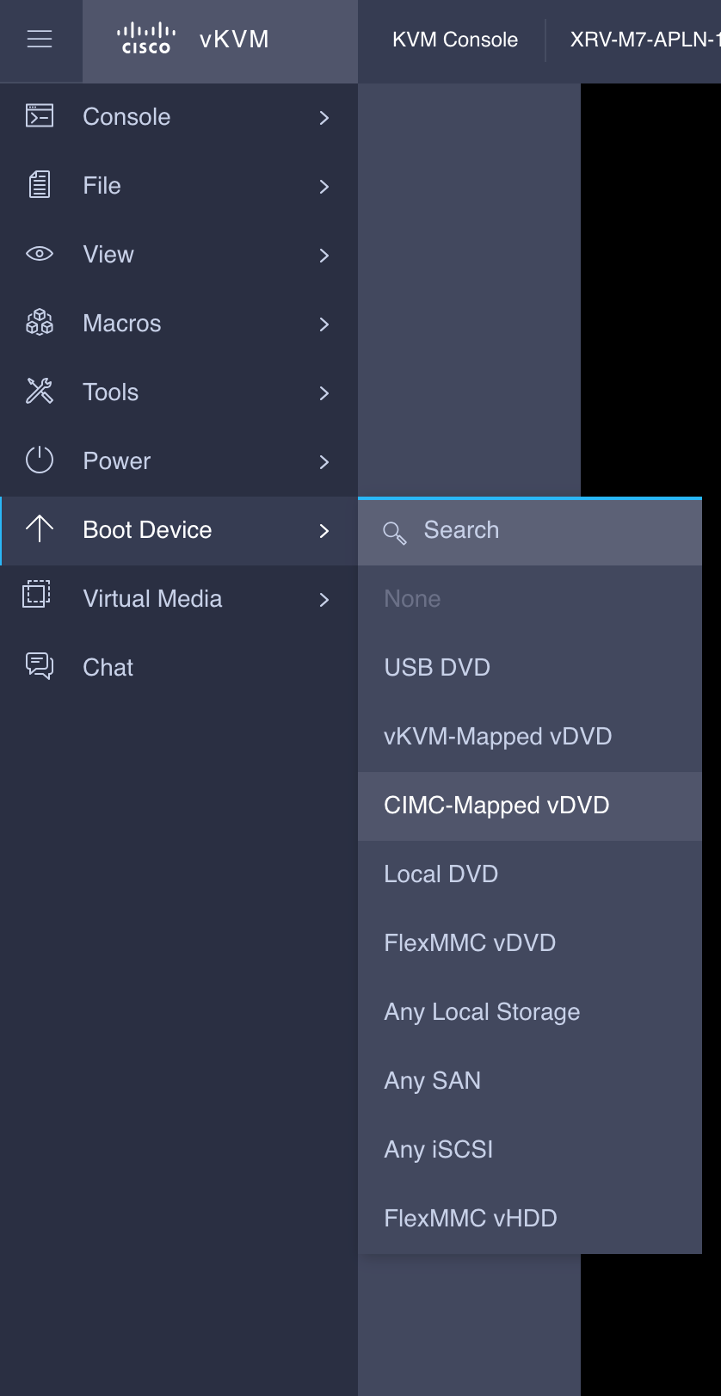The image size is (722, 1396).
Task: Collapse the Boot Device submenu chevron
Action: coord(324,531)
